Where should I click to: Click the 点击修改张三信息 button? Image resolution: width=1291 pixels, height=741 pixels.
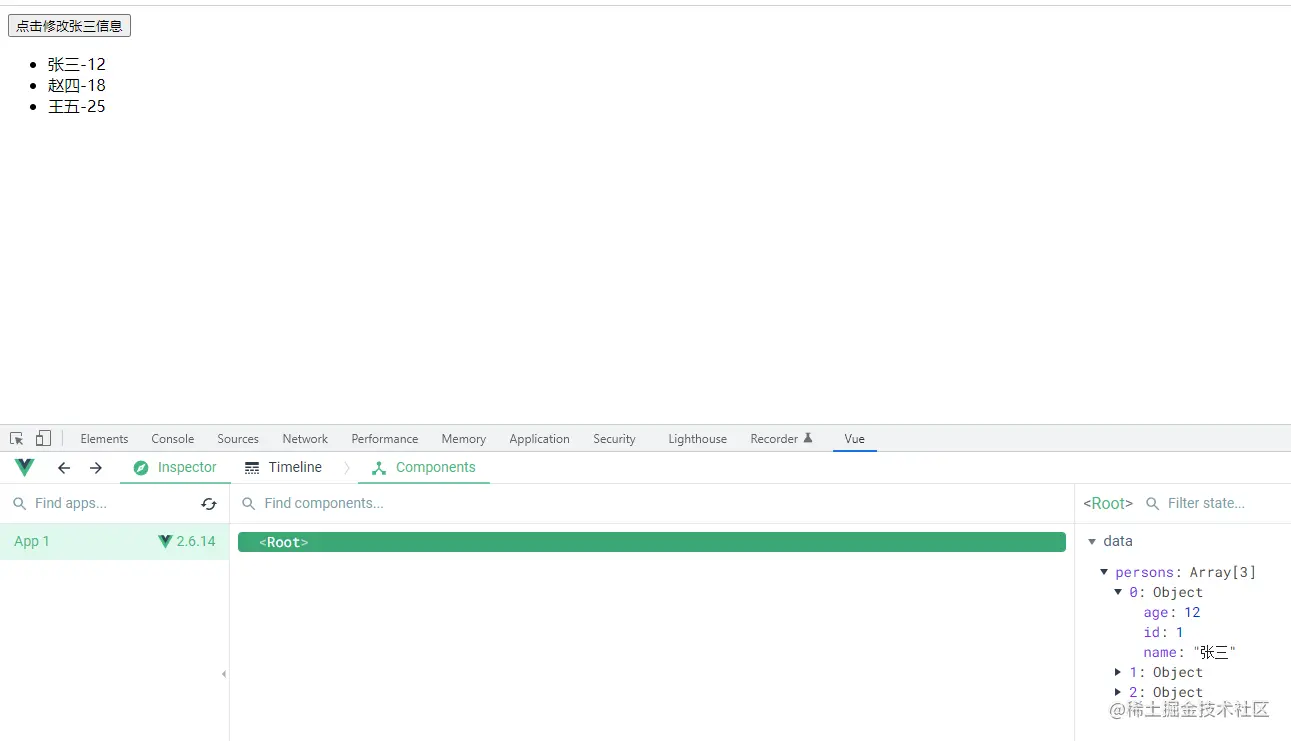(x=69, y=26)
